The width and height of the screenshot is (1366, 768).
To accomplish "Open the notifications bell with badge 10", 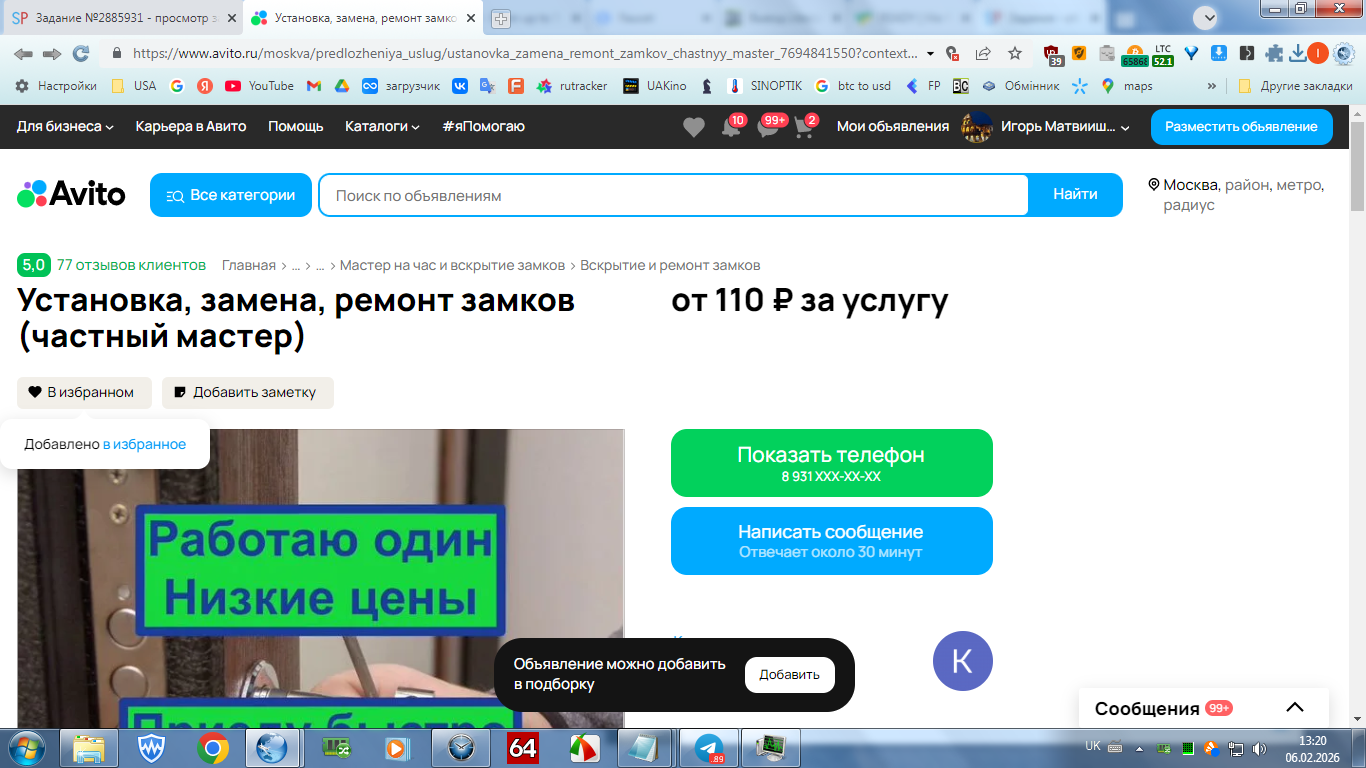I will click(731, 128).
